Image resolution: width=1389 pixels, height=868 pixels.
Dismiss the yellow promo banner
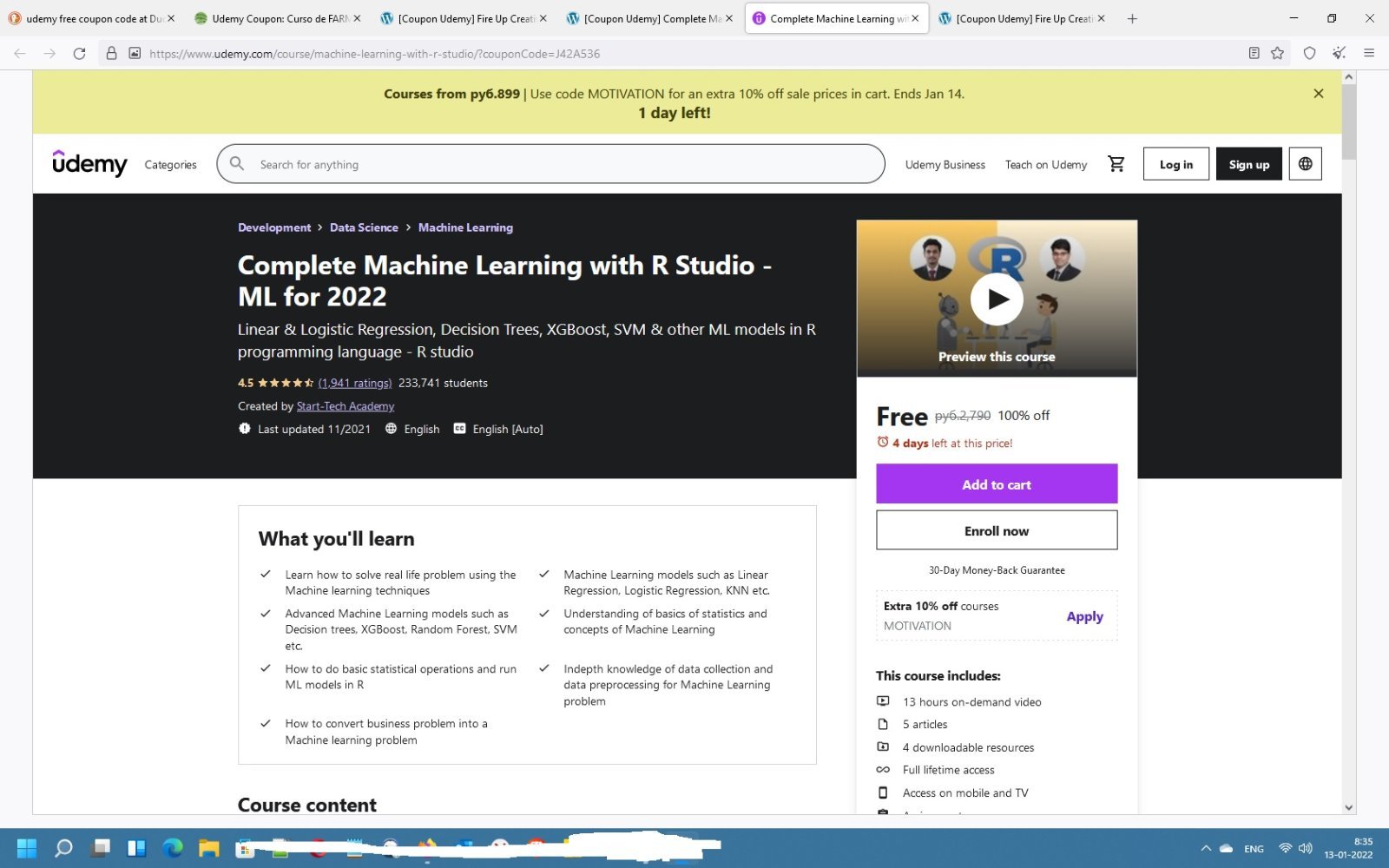click(1319, 94)
